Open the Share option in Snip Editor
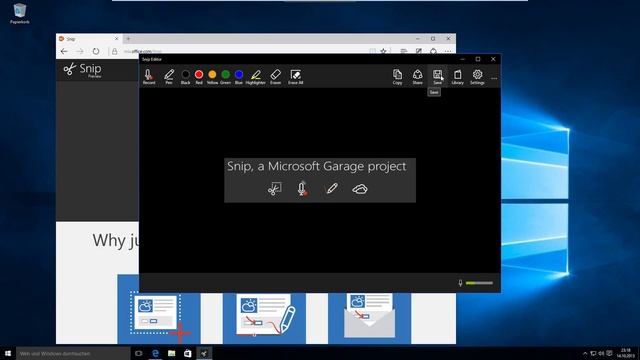 coord(417,76)
